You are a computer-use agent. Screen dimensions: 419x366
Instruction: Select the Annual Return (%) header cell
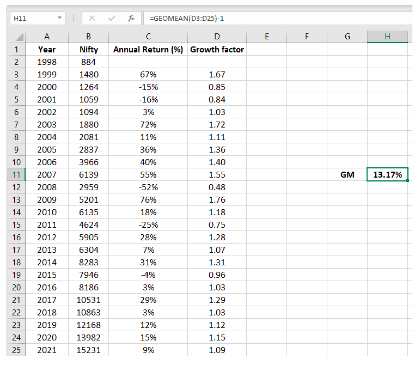(x=148, y=49)
